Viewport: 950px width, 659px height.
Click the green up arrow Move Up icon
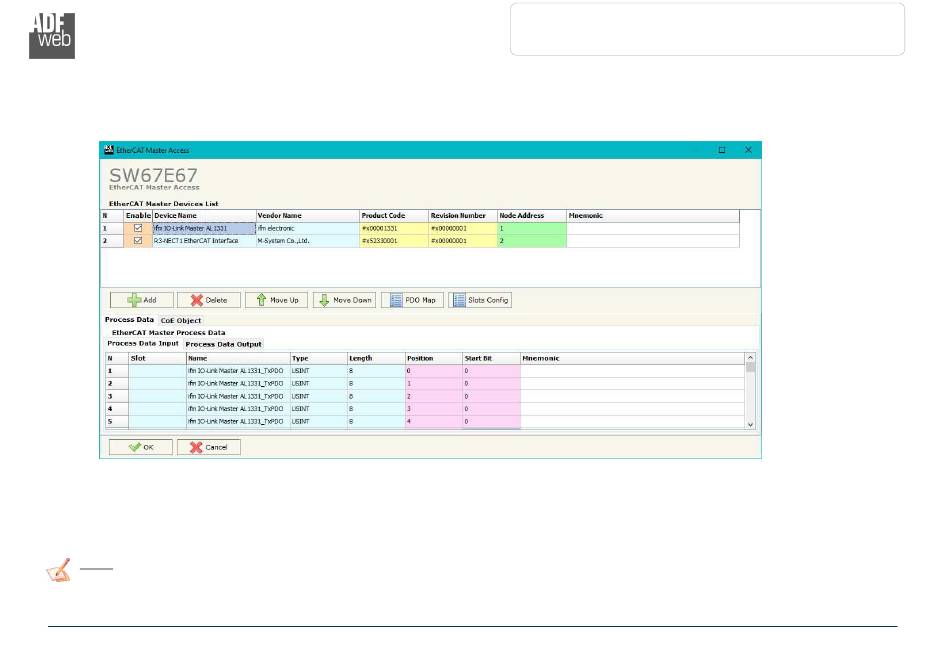click(261, 300)
